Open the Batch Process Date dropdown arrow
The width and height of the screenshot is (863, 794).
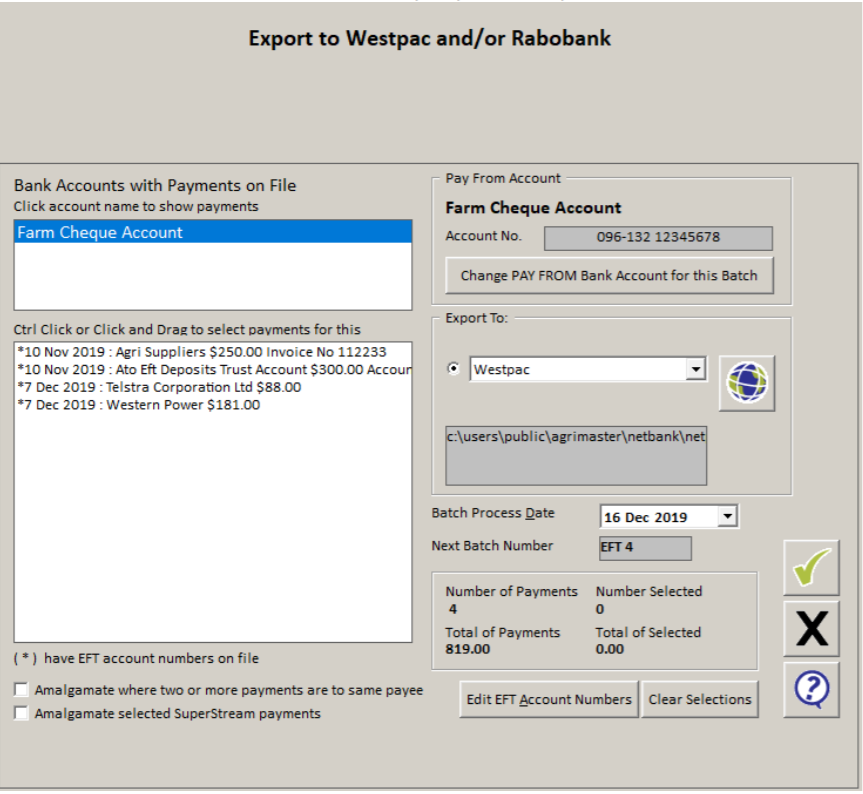point(728,516)
